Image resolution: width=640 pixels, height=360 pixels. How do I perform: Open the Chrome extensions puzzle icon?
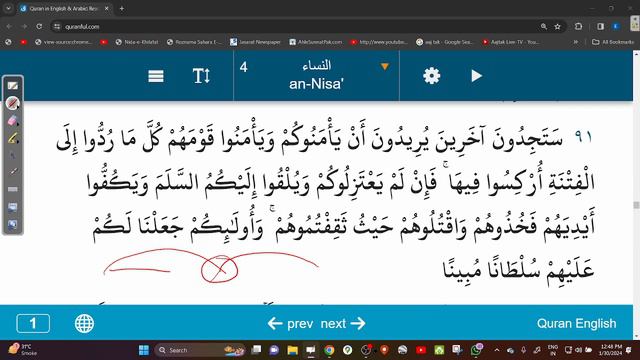click(578, 27)
